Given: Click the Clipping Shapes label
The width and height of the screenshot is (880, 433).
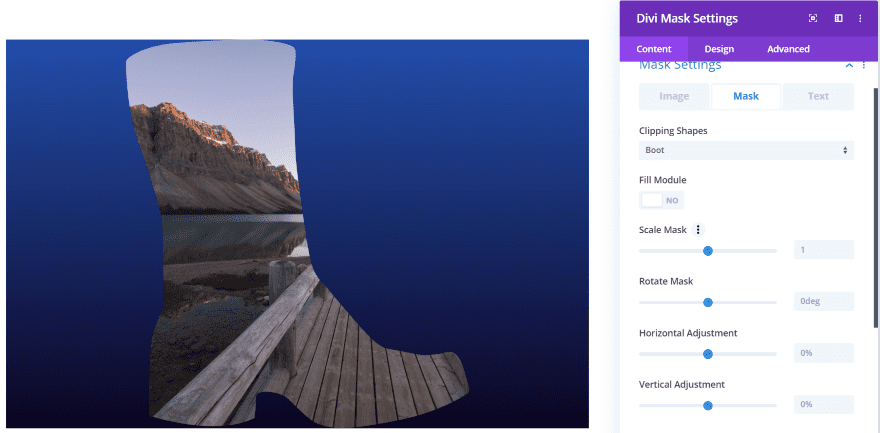Looking at the screenshot, I should click(x=673, y=131).
